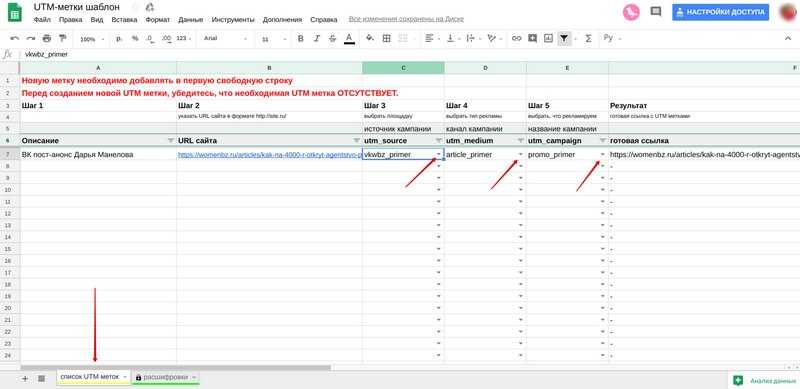Open more number formats (123)
Viewport: 800px width, 389px height.
184,39
